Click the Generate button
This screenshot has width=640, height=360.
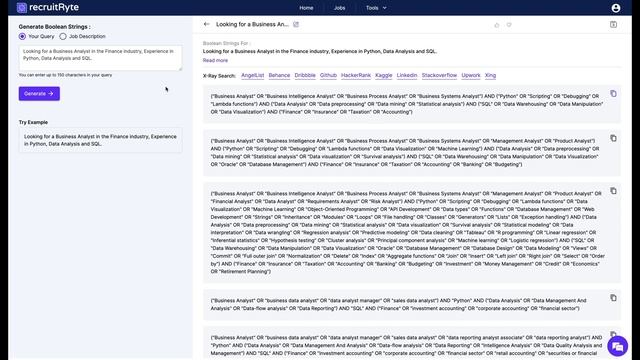point(39,93)
